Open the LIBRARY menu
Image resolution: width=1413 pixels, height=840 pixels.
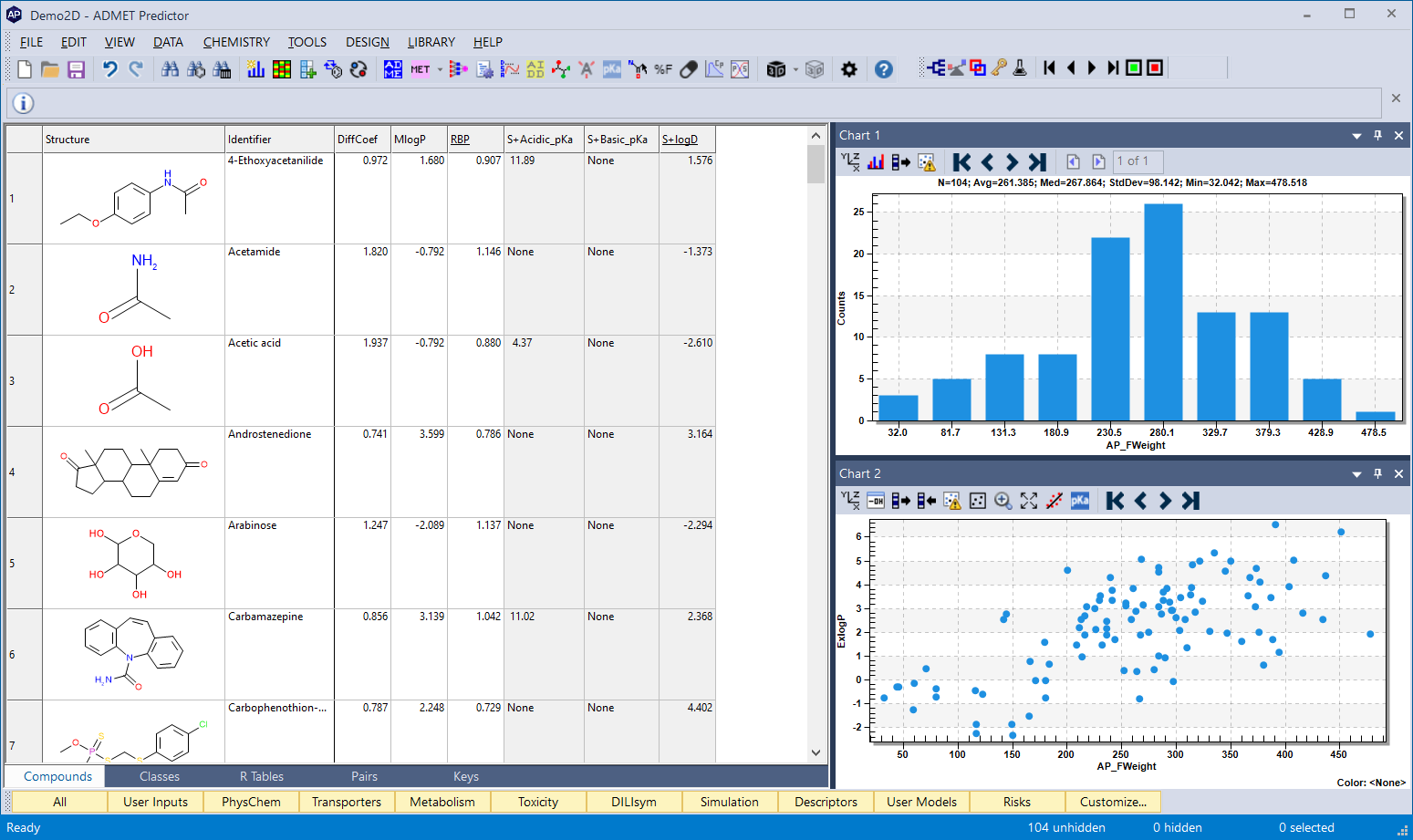click(x=431, y=42)
